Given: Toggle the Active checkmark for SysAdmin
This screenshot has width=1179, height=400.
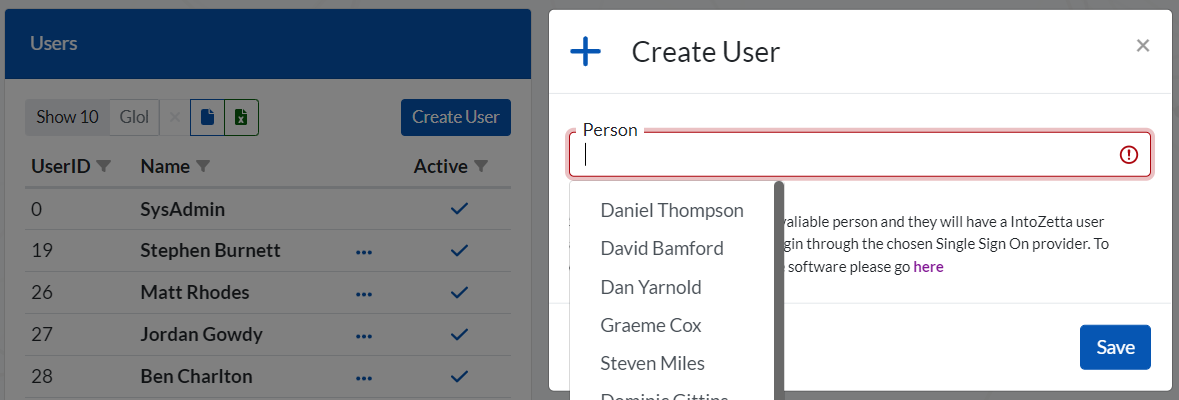Looking at the screenshot, I should pos(459,209).
